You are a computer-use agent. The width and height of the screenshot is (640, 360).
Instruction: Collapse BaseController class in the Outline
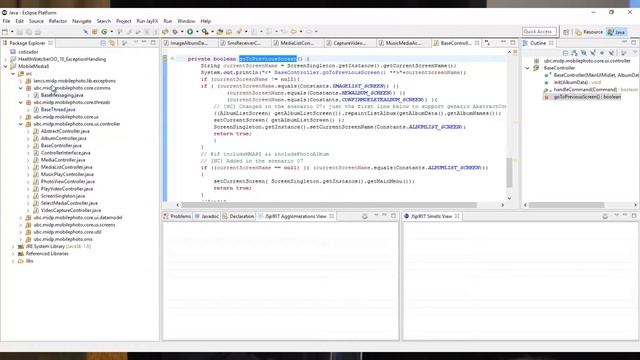tap(527, 68)
